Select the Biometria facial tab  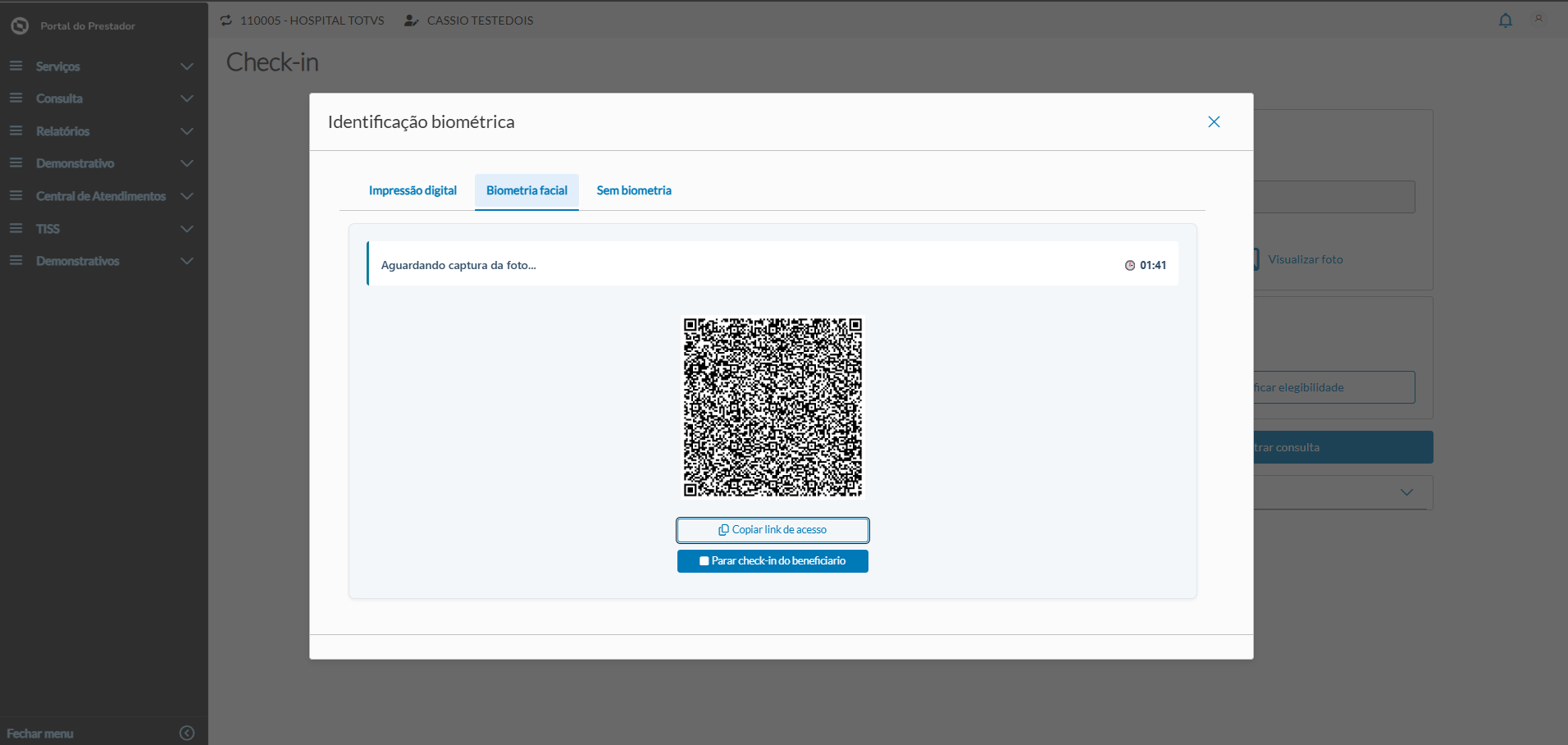(x=526, y=191)
